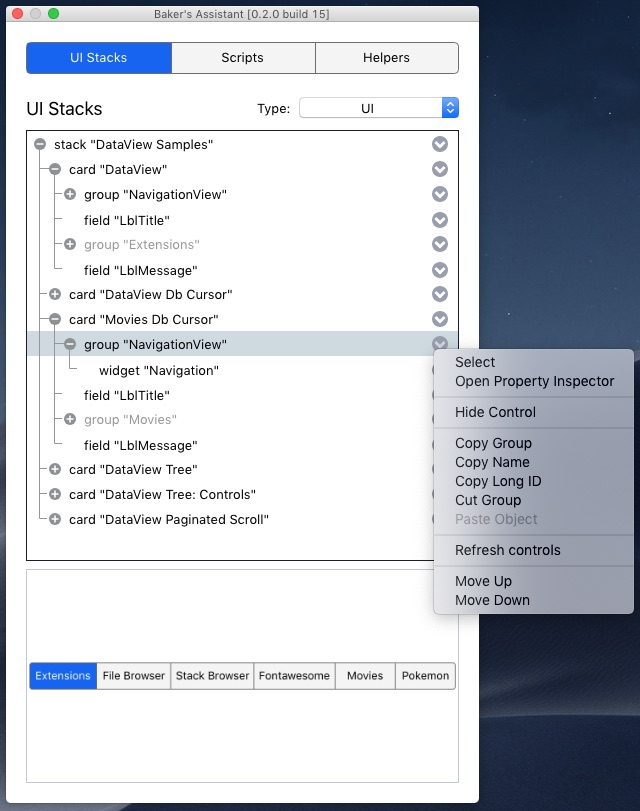Expand the card "DataView Tree" node

tap(55, 470)
